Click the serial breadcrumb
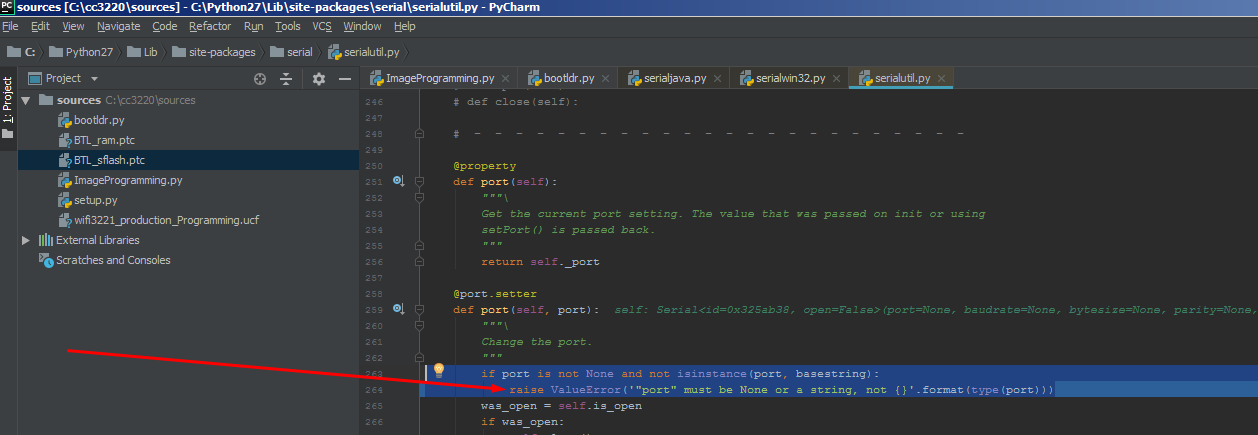 [290, 52]
